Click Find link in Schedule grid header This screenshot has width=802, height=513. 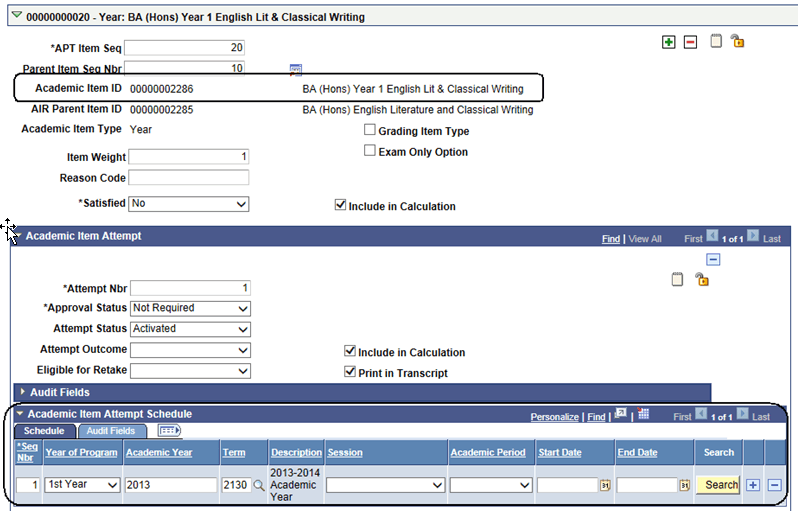coord(596,417)
